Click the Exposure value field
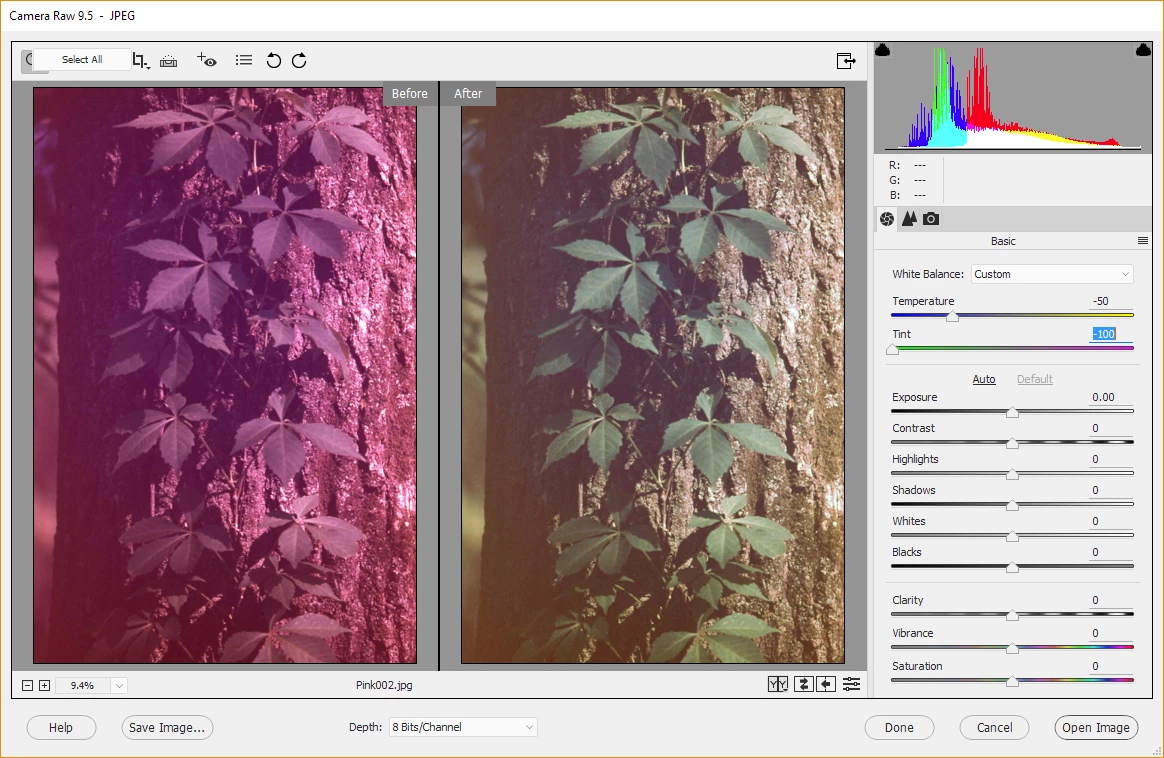 pos(1111,397)
